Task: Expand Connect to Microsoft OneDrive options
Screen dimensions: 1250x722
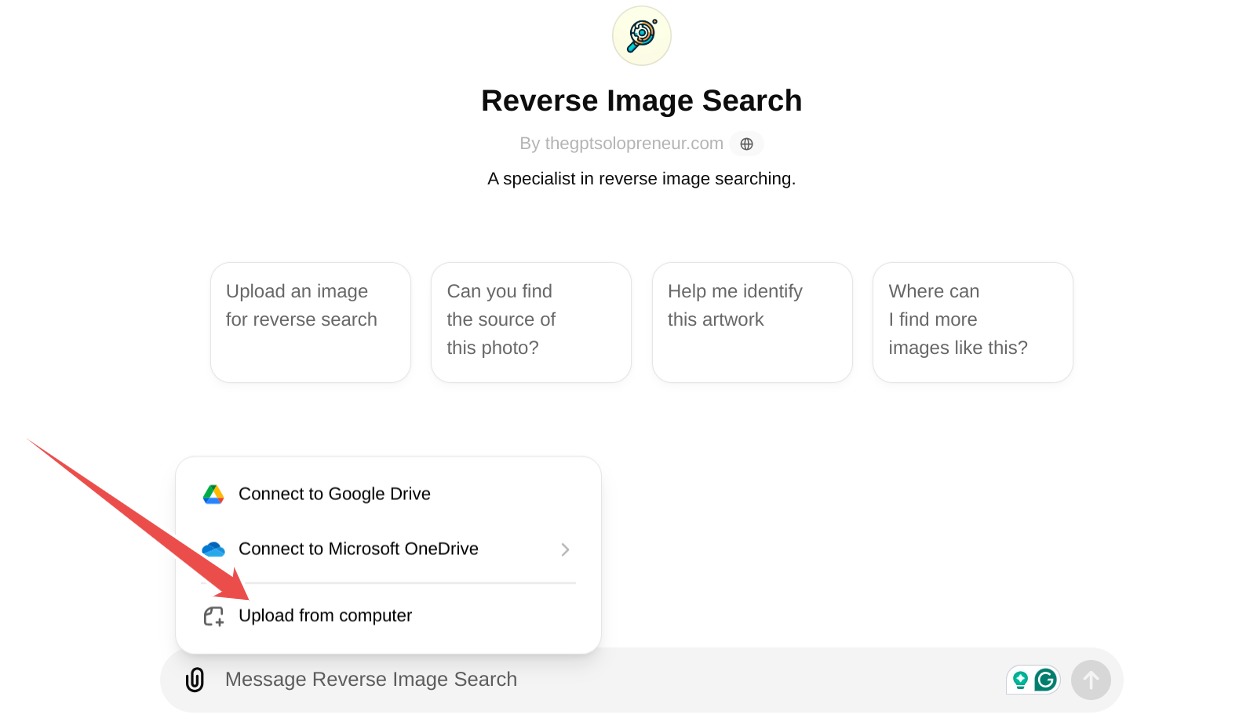Action: pyautogui.click(x=565, y=549)
